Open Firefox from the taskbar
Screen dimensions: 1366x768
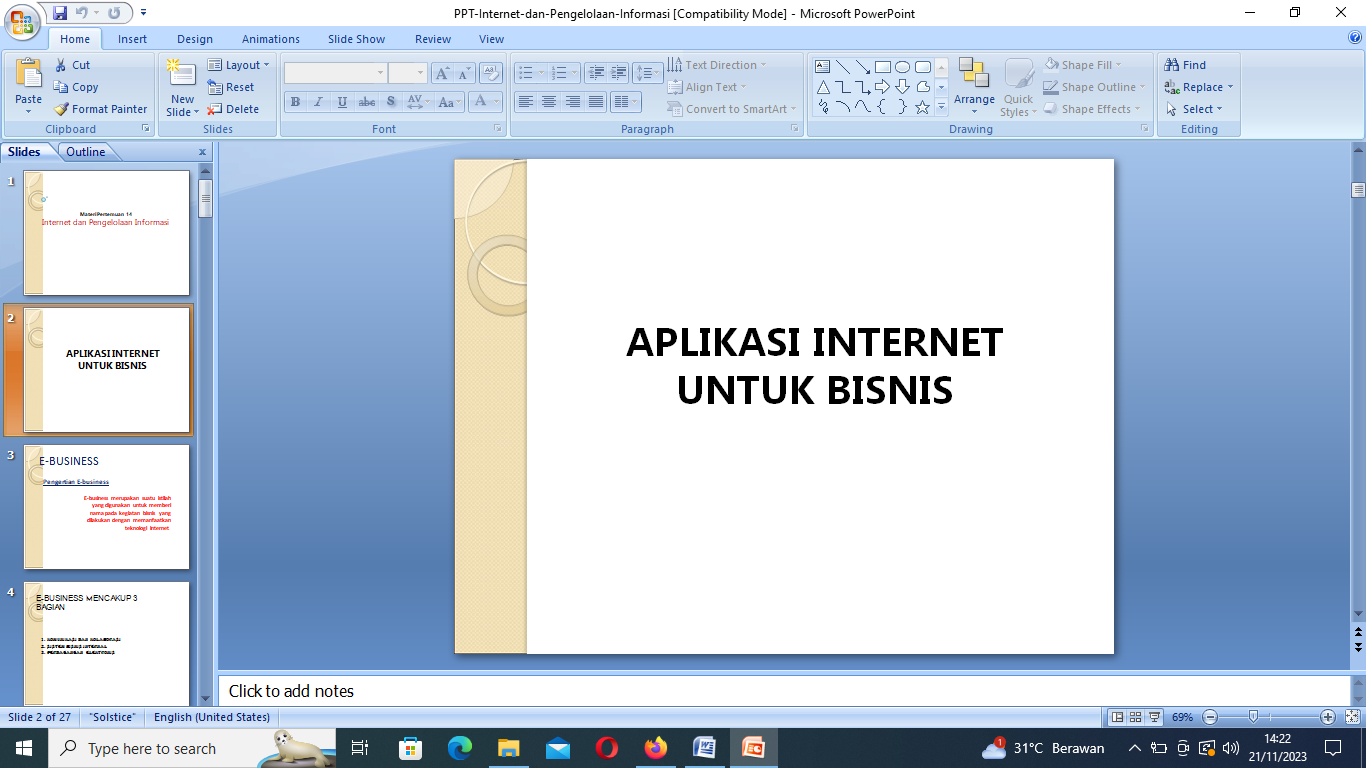coord(655,748)
